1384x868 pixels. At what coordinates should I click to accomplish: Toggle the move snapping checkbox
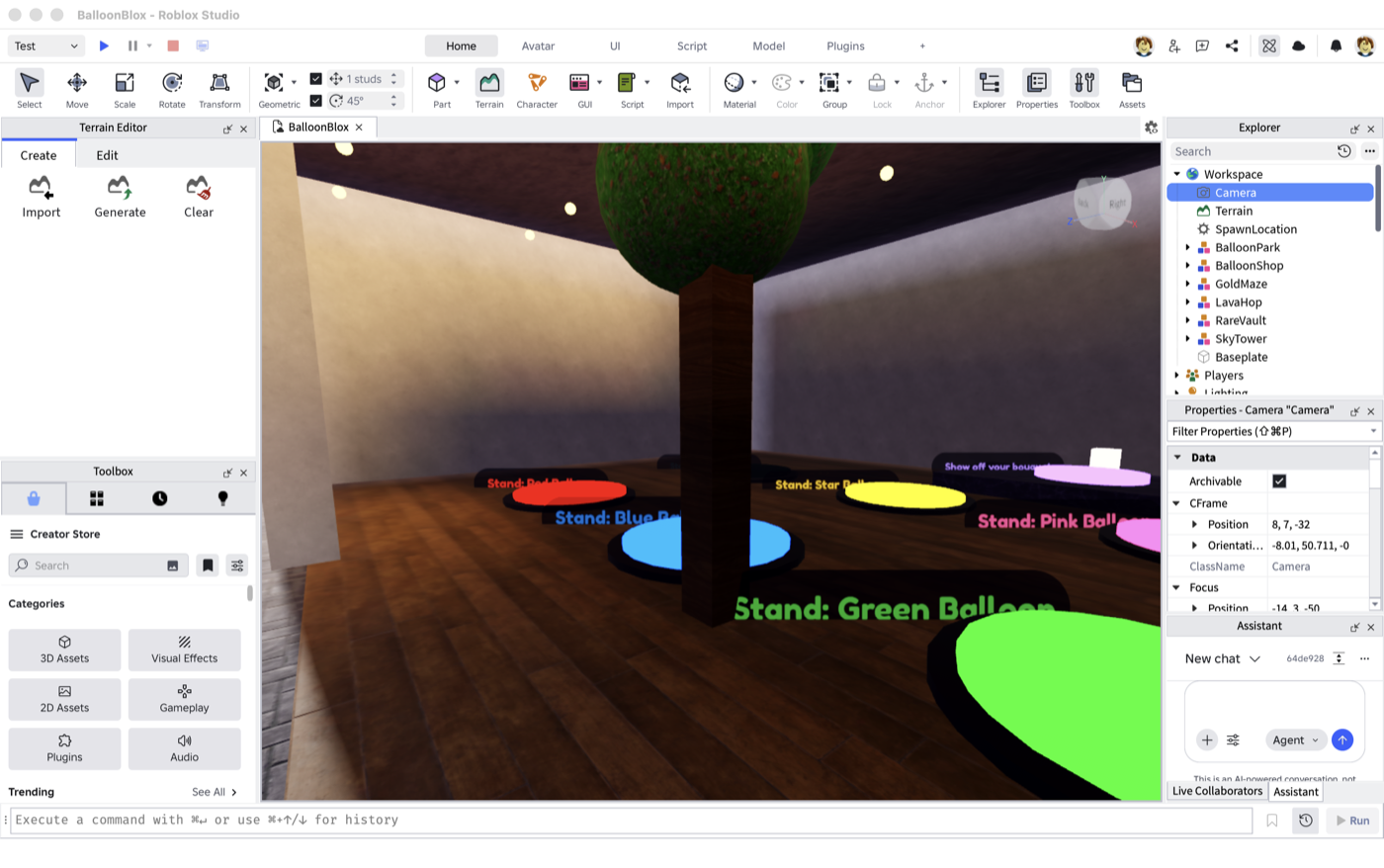(315, 79)
